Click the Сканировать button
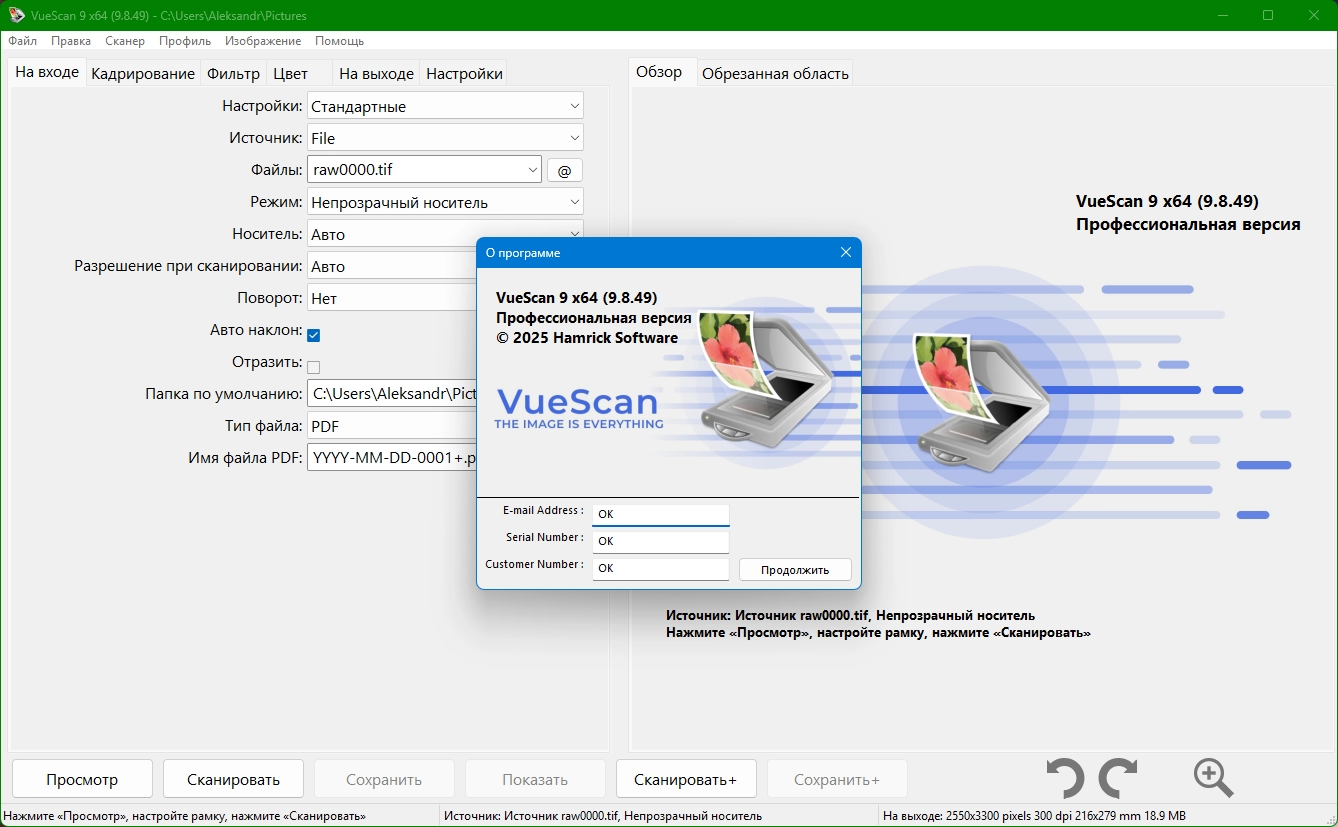 [x=233, y=779]
